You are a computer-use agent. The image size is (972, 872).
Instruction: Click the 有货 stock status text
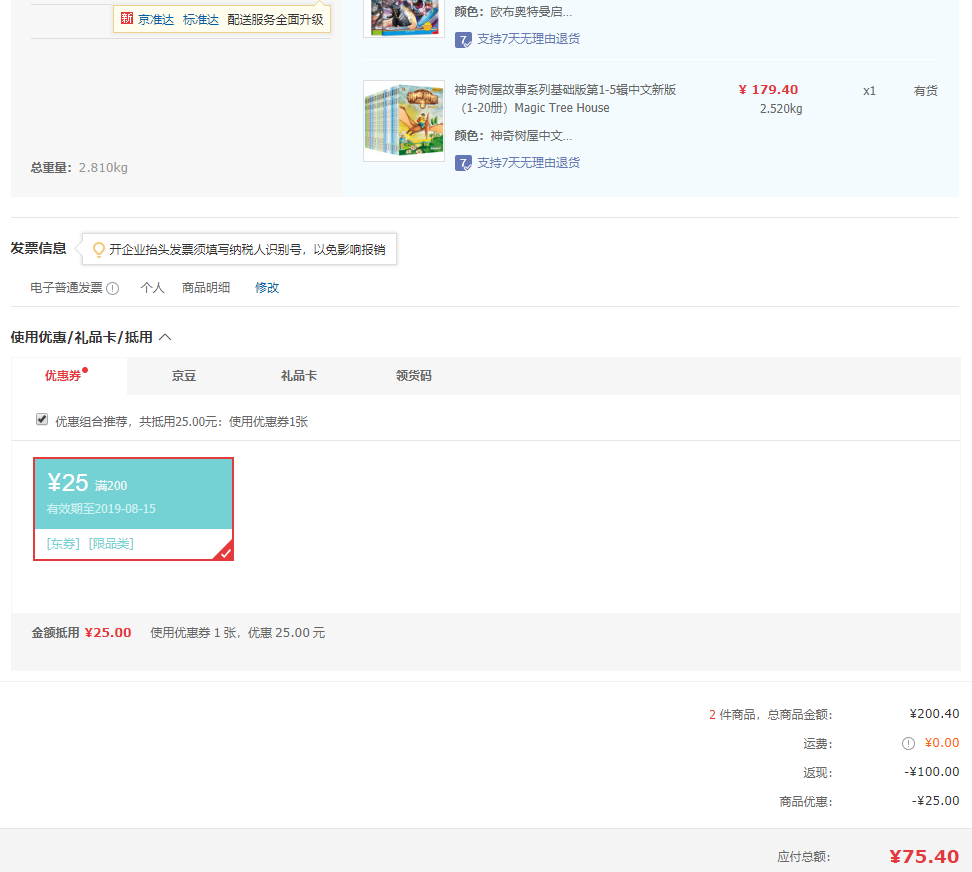coord(926,91)
